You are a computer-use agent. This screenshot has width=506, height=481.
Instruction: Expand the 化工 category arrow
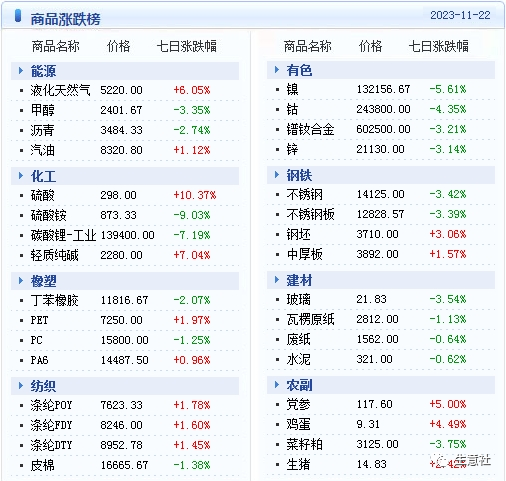pos(21,176)
